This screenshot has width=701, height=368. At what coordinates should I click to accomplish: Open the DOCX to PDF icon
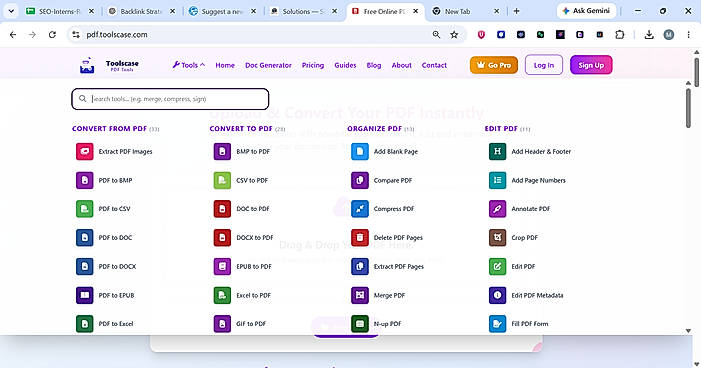[x=222, y=237]
